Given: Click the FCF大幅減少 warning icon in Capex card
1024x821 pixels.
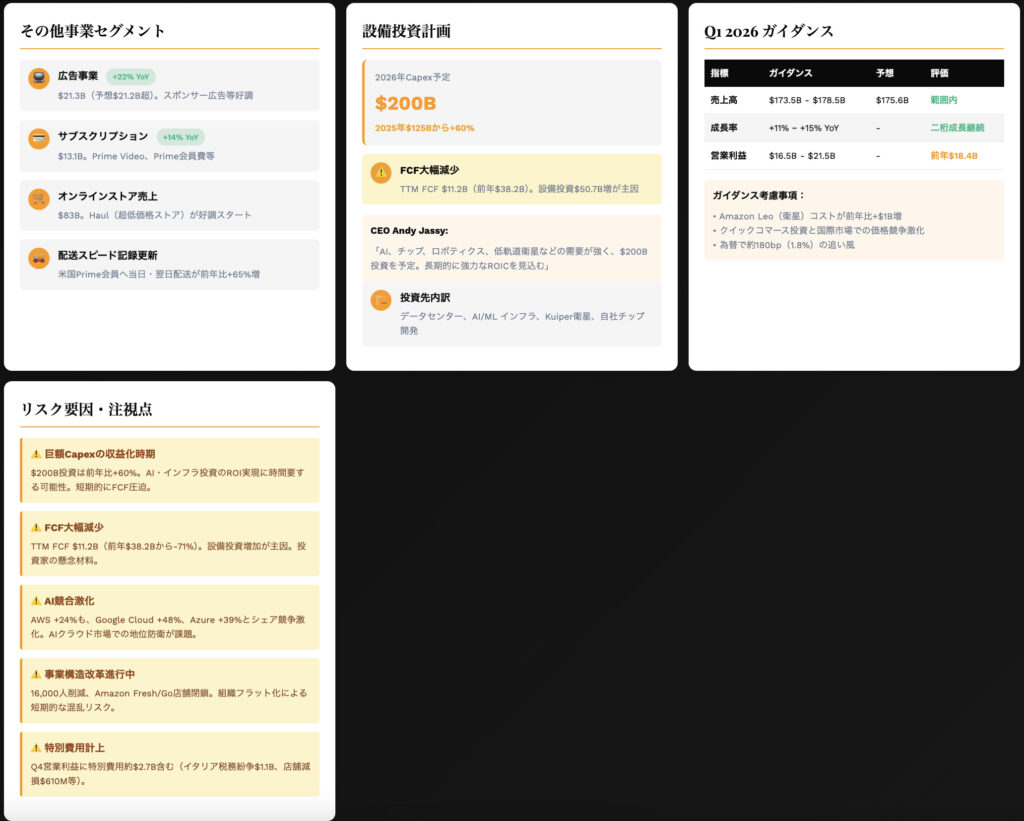Looking at the screenshot, I should (381, 173).
